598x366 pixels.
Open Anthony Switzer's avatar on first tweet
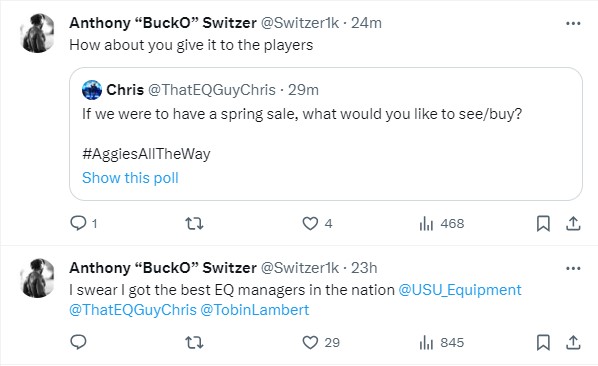click(x=37, y=33)
